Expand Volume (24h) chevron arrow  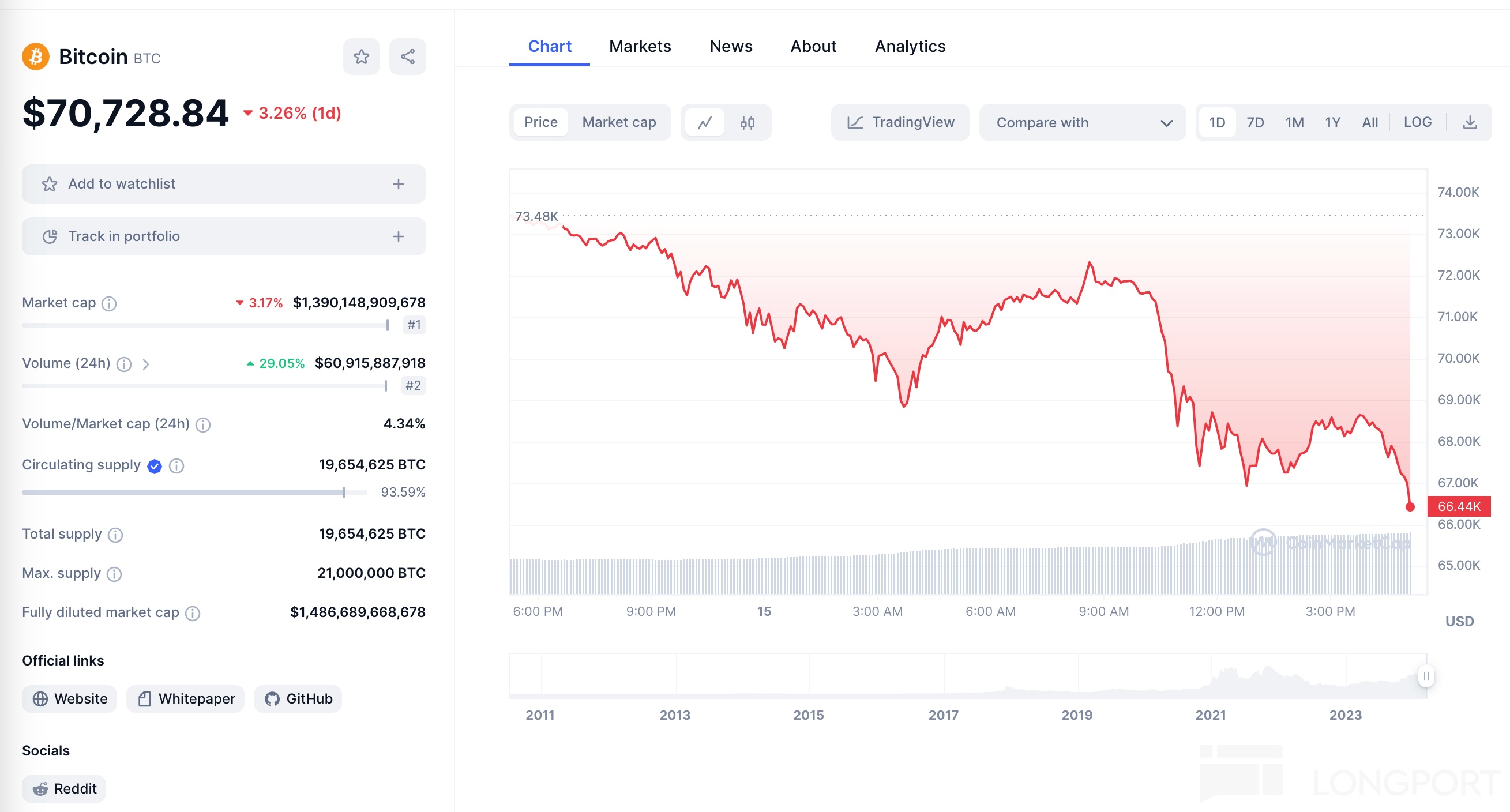(146, 364)
